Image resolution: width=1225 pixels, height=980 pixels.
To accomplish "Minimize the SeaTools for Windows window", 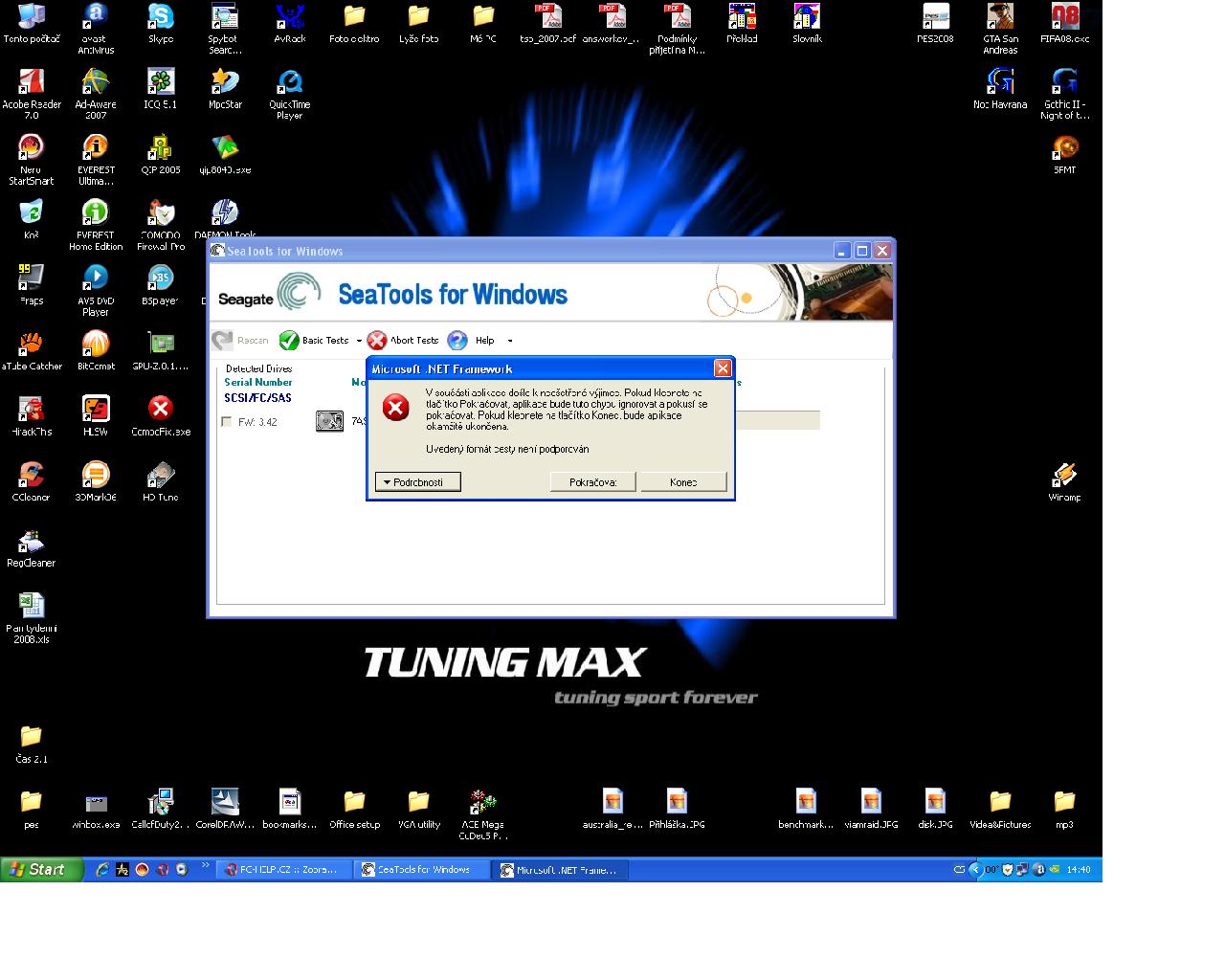I will (x=842, y=251).
